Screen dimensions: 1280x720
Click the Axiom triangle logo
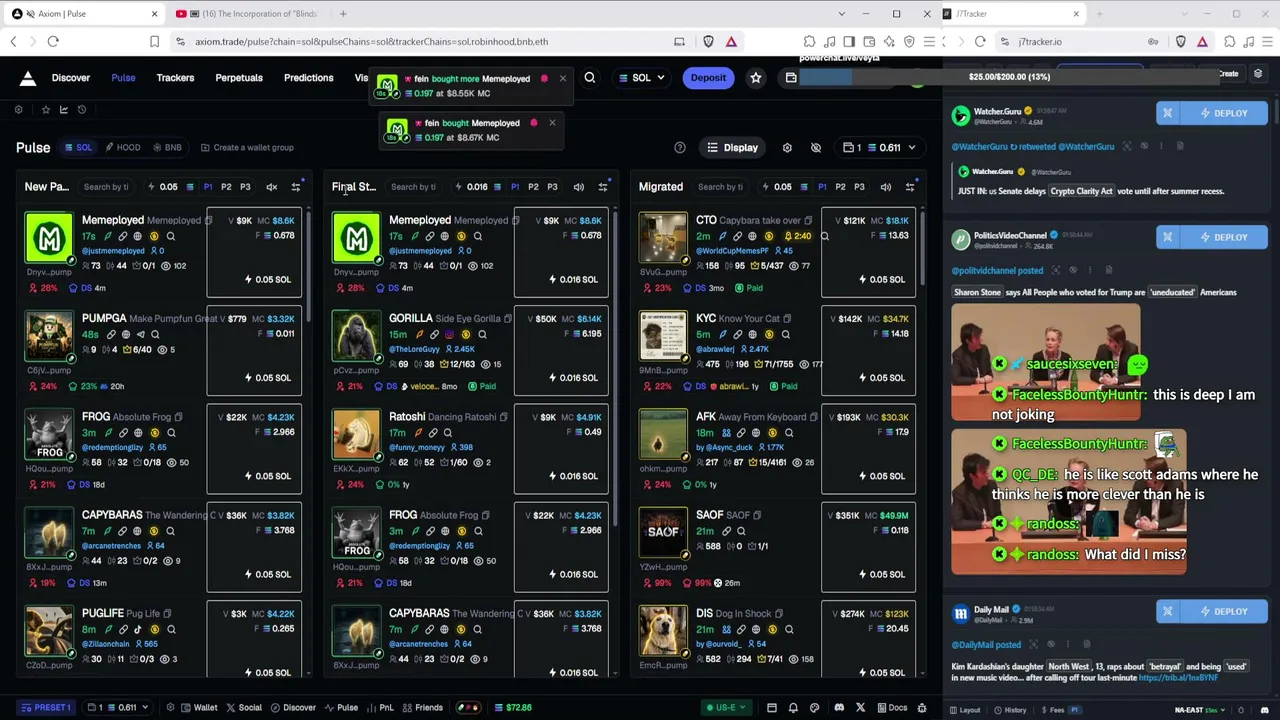coord(28,78)
